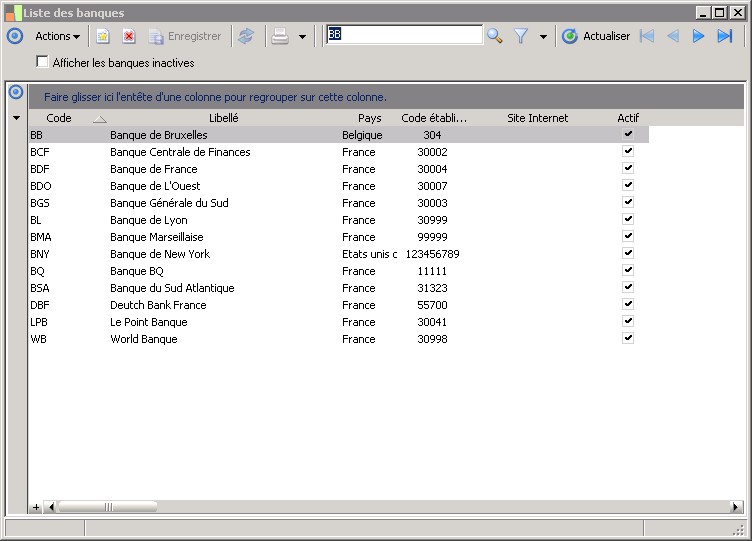This screenshot has height=541, width=752.
Task: Uncheck Actif for Banque de Bruxelles
Action: (628, 134)
